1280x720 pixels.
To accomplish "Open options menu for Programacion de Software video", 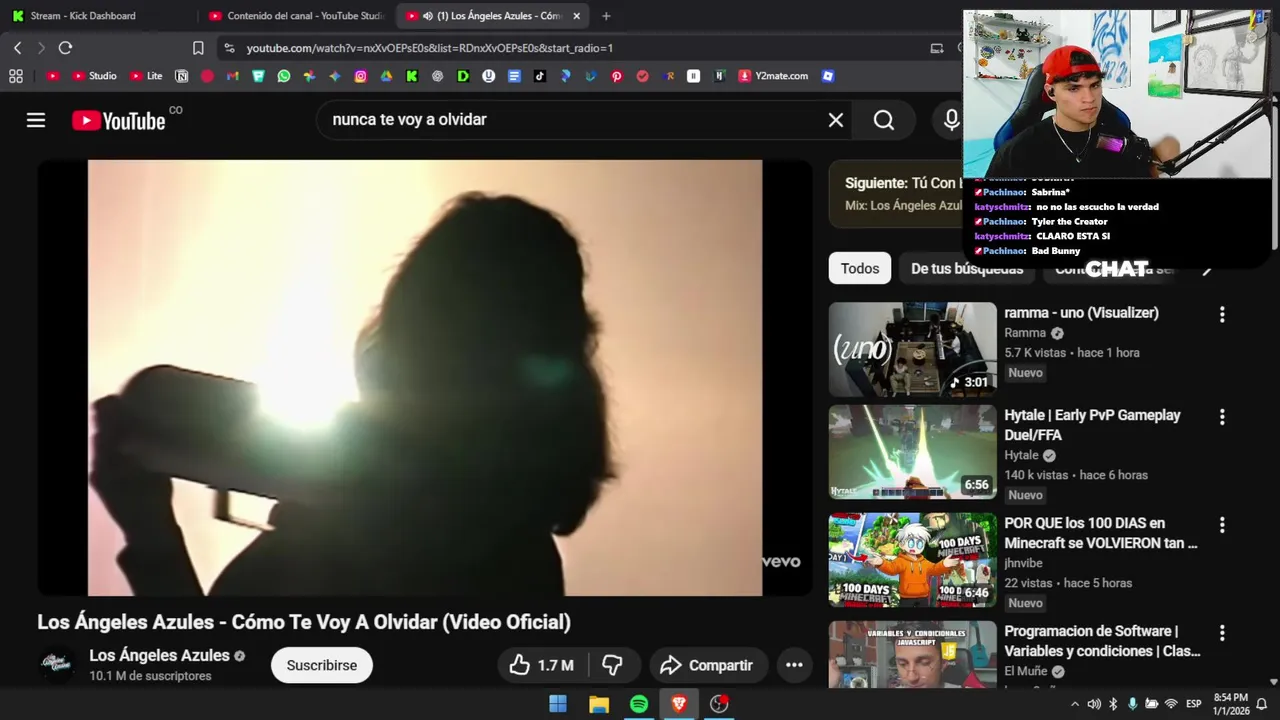I will coord(1222,633).
